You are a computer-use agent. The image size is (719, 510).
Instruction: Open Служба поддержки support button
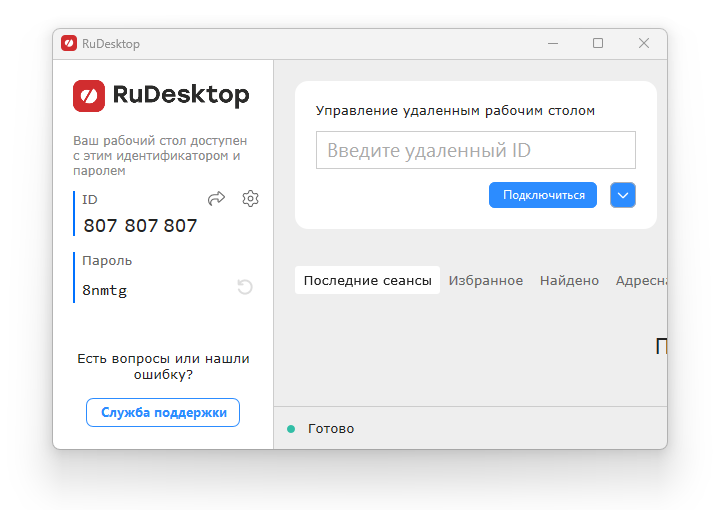click(x=163, y=412)
